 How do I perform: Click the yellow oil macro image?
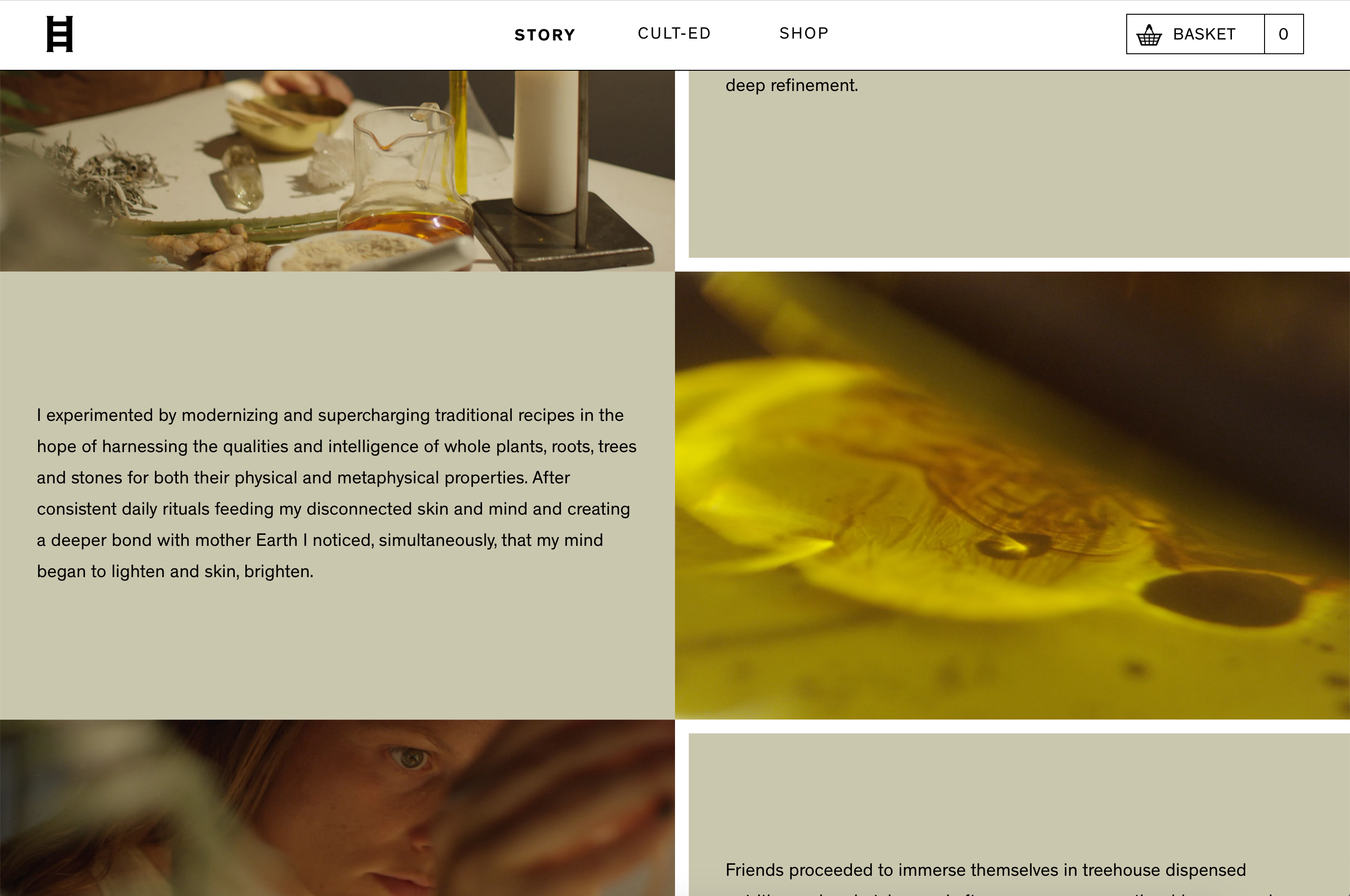[x=1012, y=495]
